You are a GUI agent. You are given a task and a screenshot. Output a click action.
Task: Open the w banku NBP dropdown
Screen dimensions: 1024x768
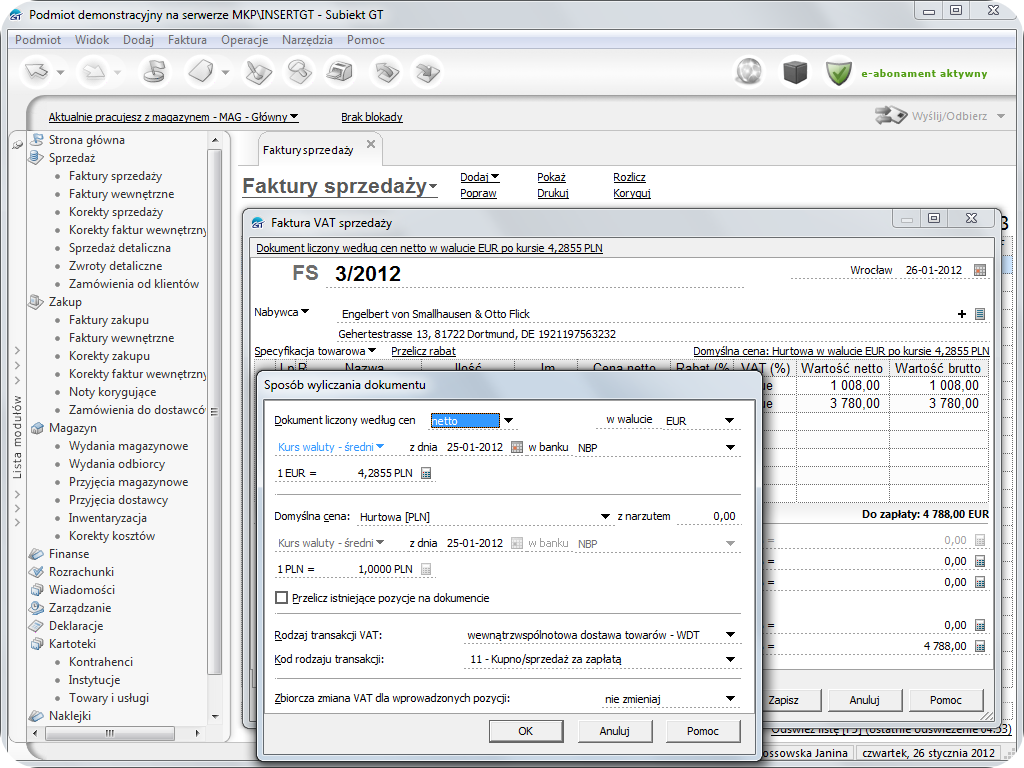(730, 447)
